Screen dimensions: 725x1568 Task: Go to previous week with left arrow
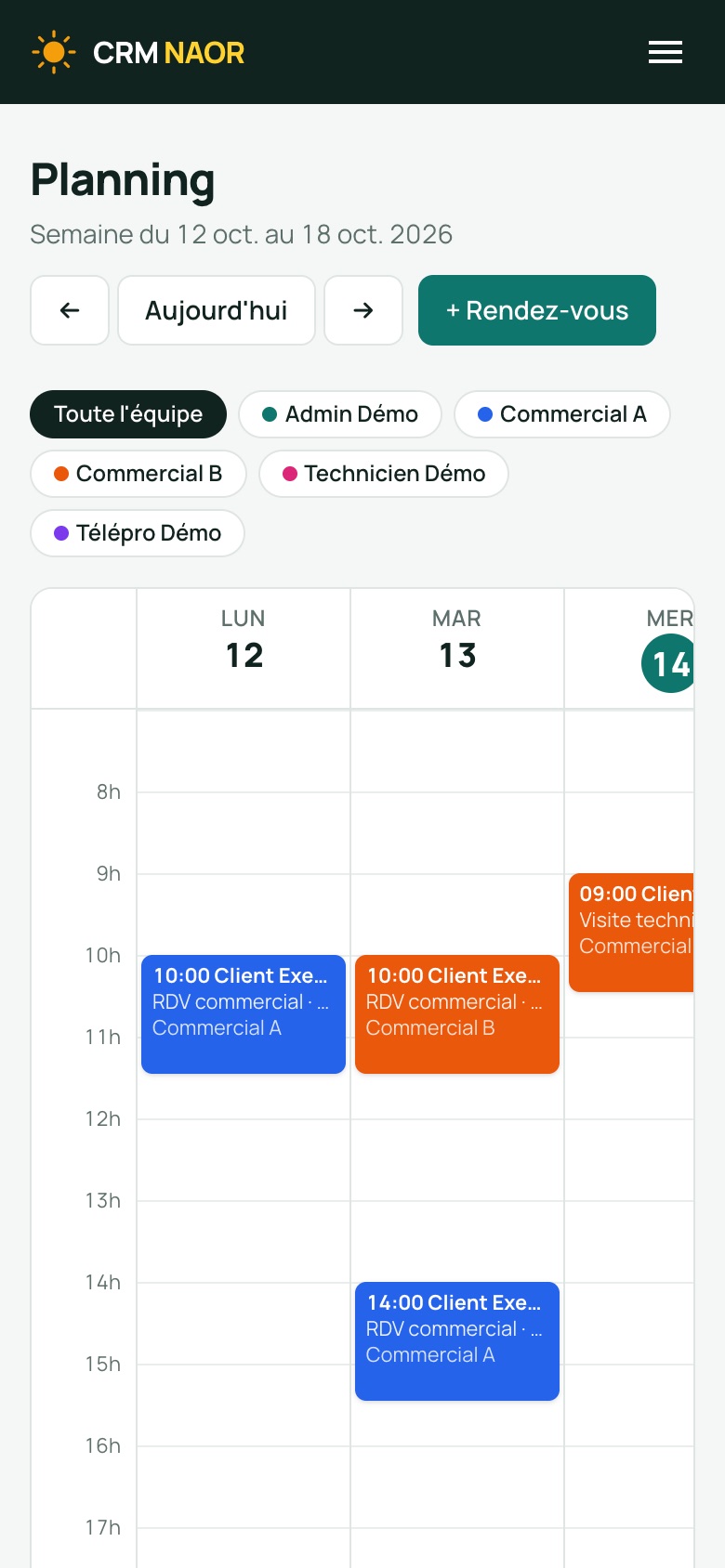(x=70, y=310)
